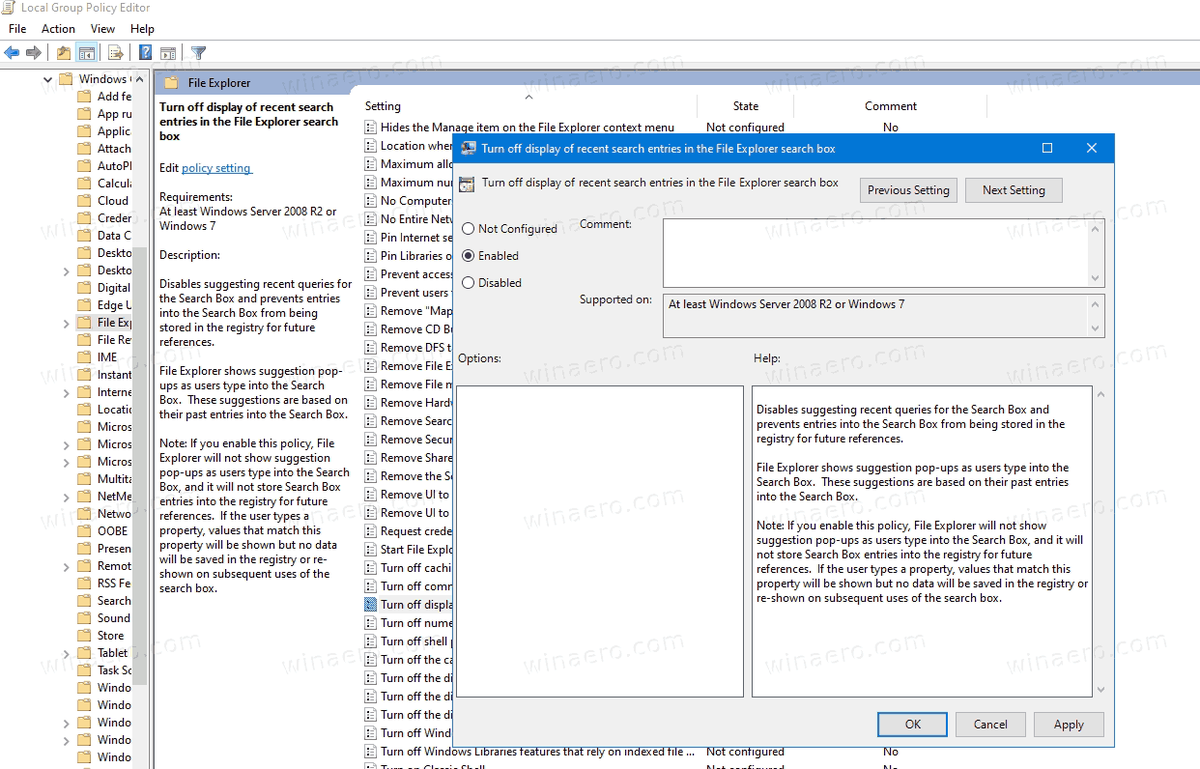Click the Apply button in the dialog
This screenshot has height=769, width=1200.
tap(1069, 725)
